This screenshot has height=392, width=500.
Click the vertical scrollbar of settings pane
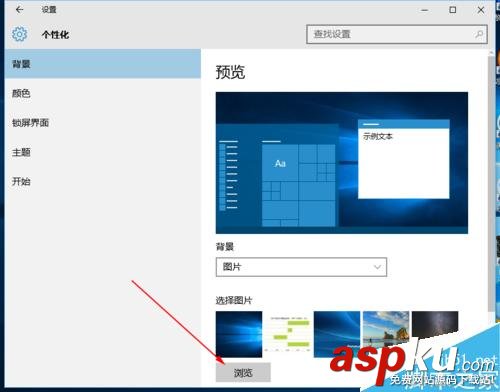[x=491, y=183]
